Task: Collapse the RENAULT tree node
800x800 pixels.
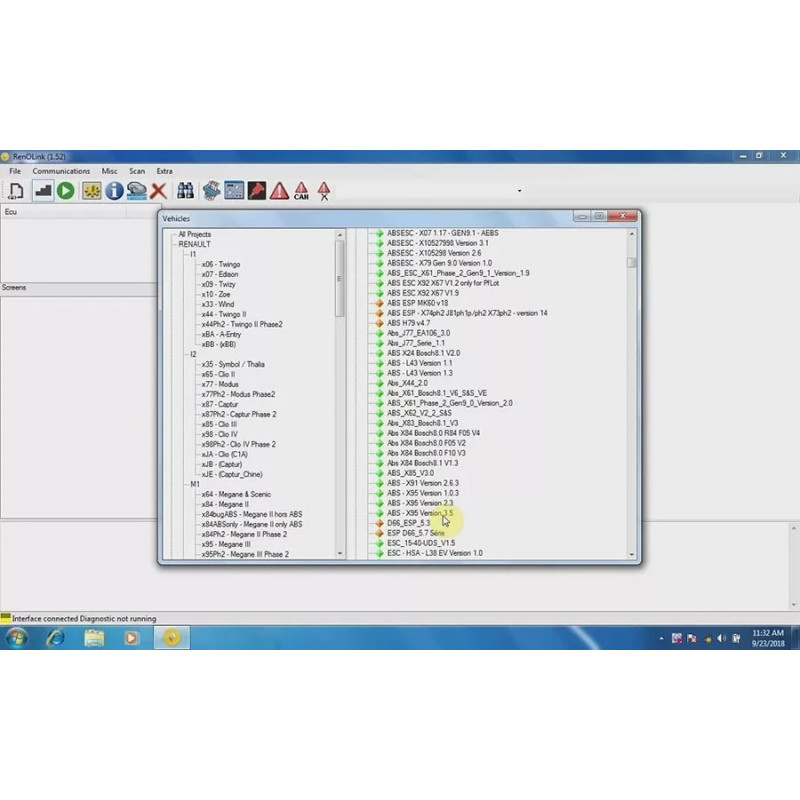Action: pos(173,243)
